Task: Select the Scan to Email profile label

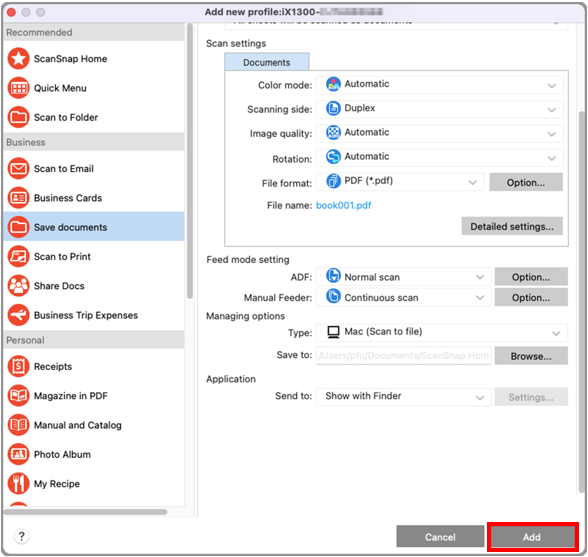Action: click(64, 169)
